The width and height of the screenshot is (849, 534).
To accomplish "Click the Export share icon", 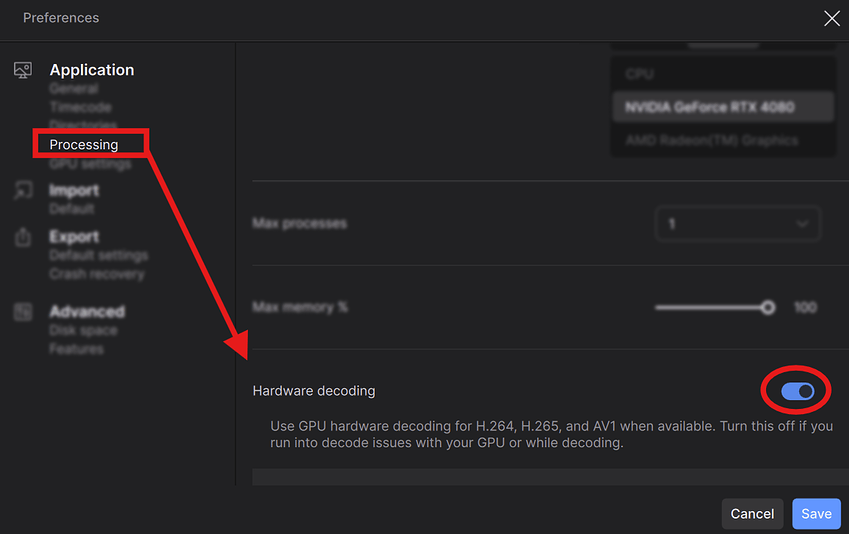I will [23, 237].
